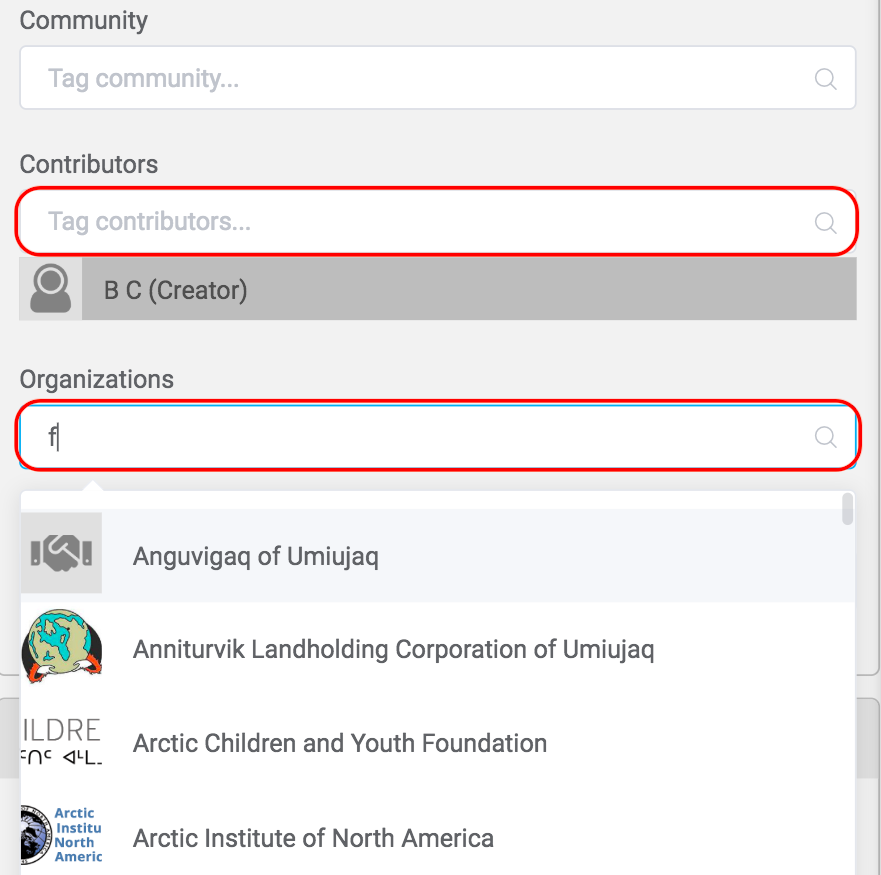
Task: Click the B C creator avatar icon
Action: pyautogui.click(x=50, y=290)
